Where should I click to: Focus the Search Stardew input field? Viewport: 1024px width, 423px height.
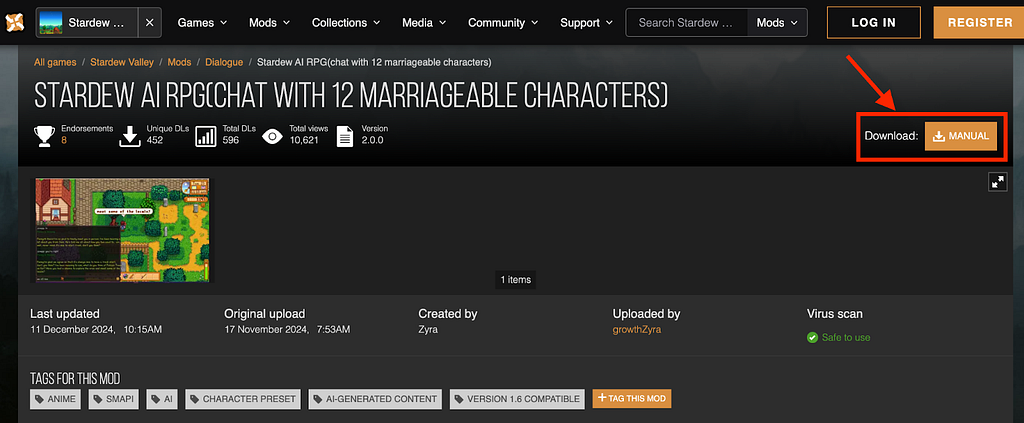click(x=686, y=23)
